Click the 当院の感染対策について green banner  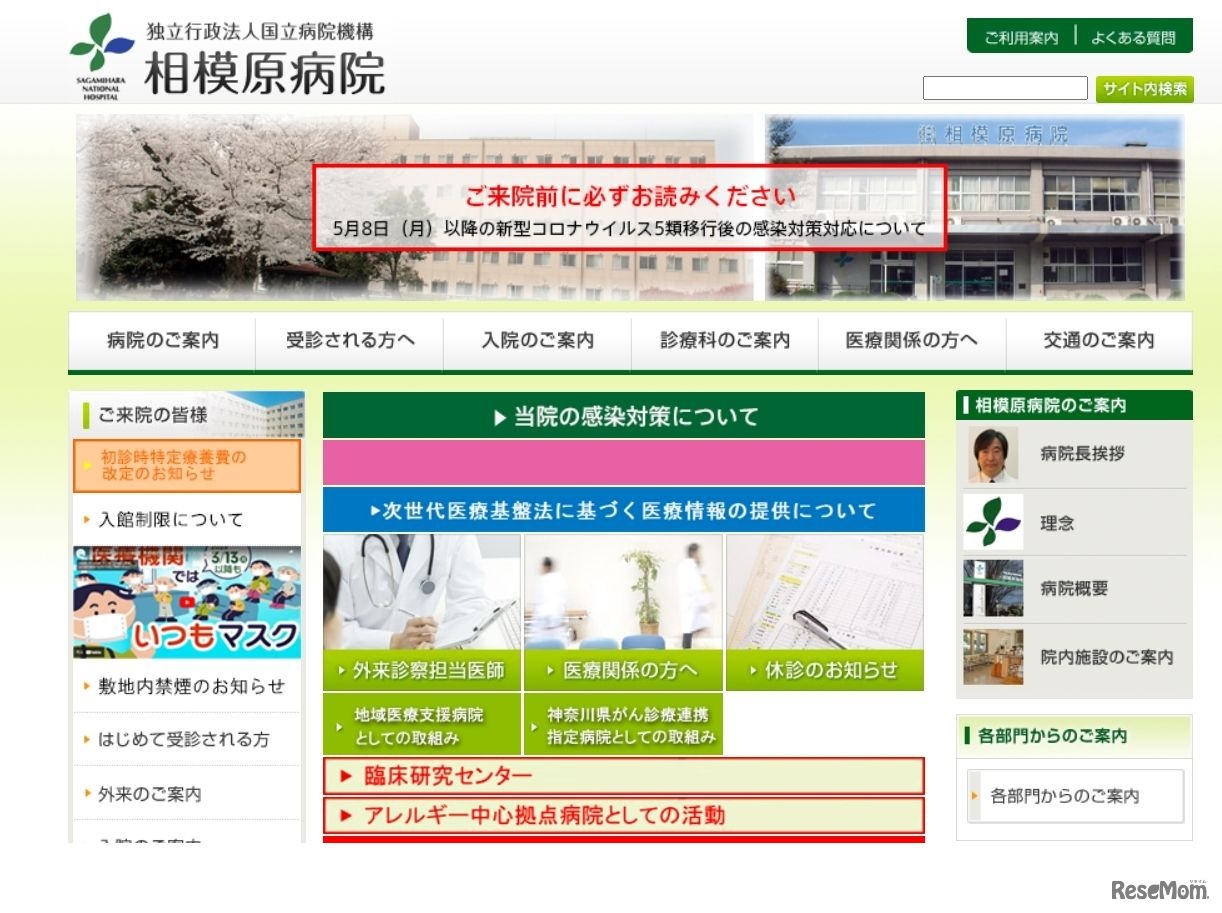[x=623, y=416]
